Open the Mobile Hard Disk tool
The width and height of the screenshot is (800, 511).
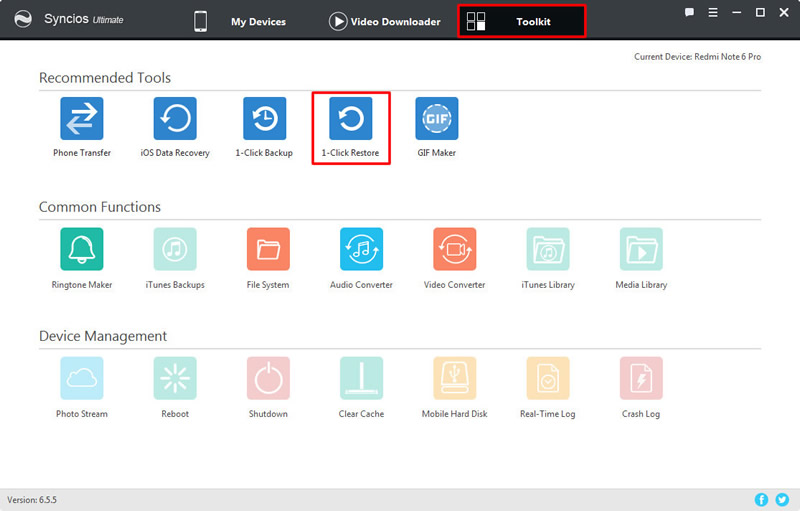455,378
